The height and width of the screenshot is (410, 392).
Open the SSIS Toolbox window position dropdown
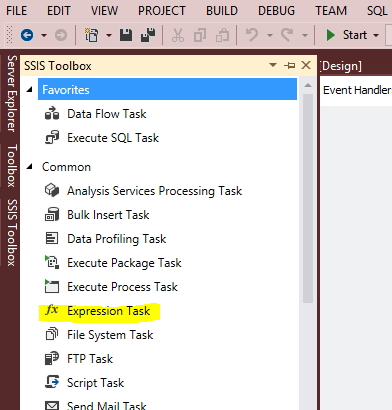pos(273,65)
